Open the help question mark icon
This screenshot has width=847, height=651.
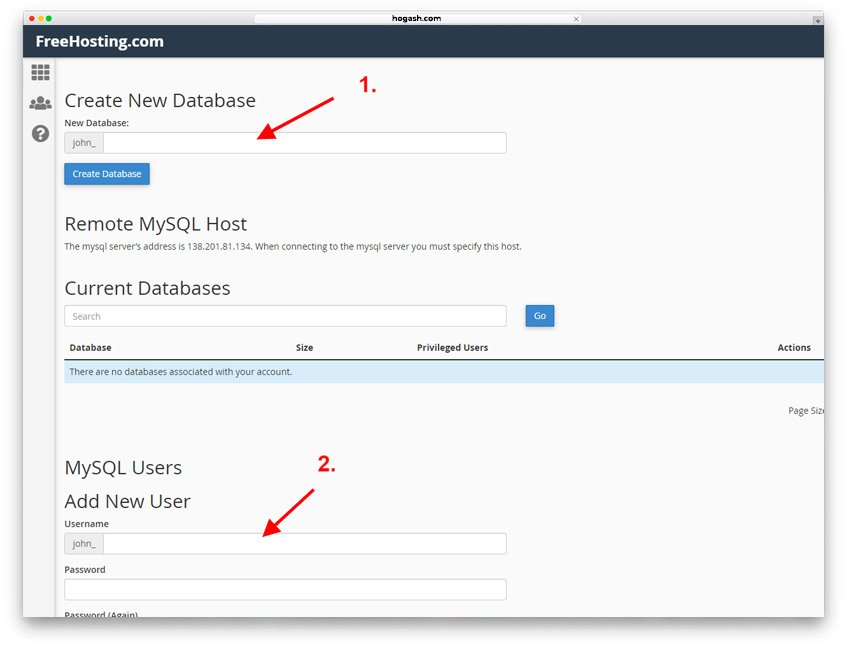pos(41,133)
